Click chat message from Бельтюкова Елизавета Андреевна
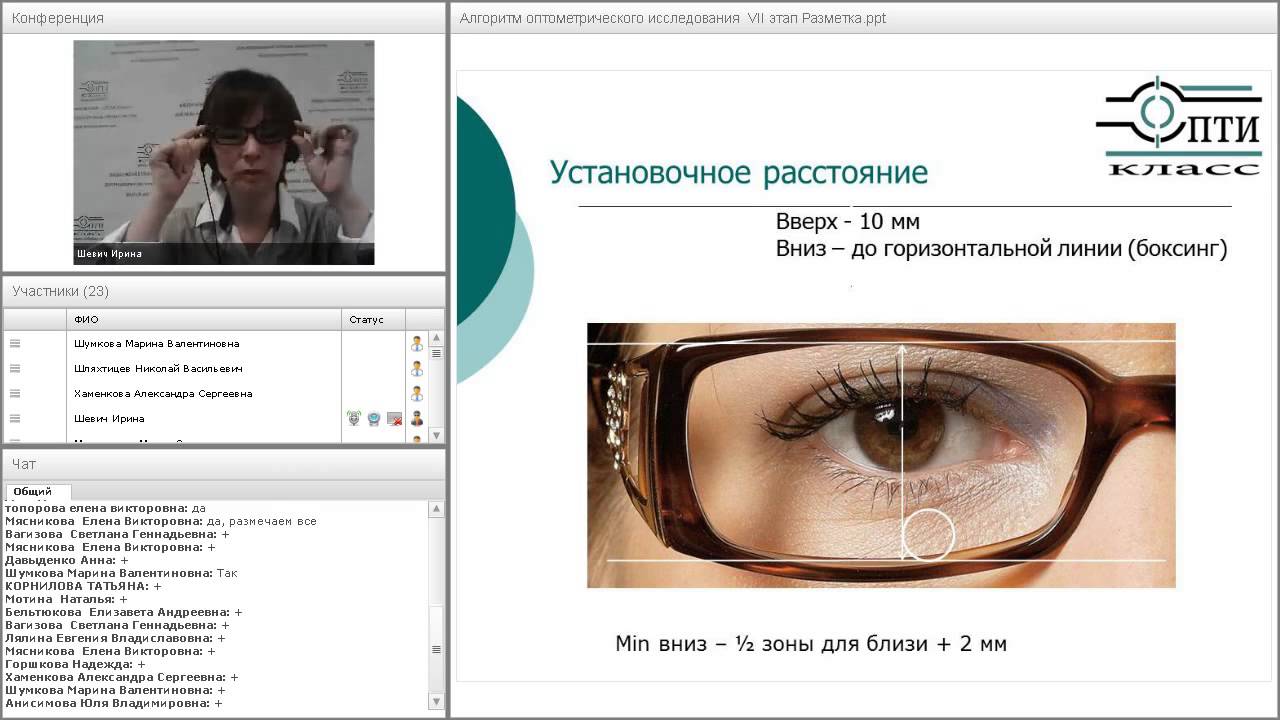The image size is (1280, 720). [x=124, y=612]
